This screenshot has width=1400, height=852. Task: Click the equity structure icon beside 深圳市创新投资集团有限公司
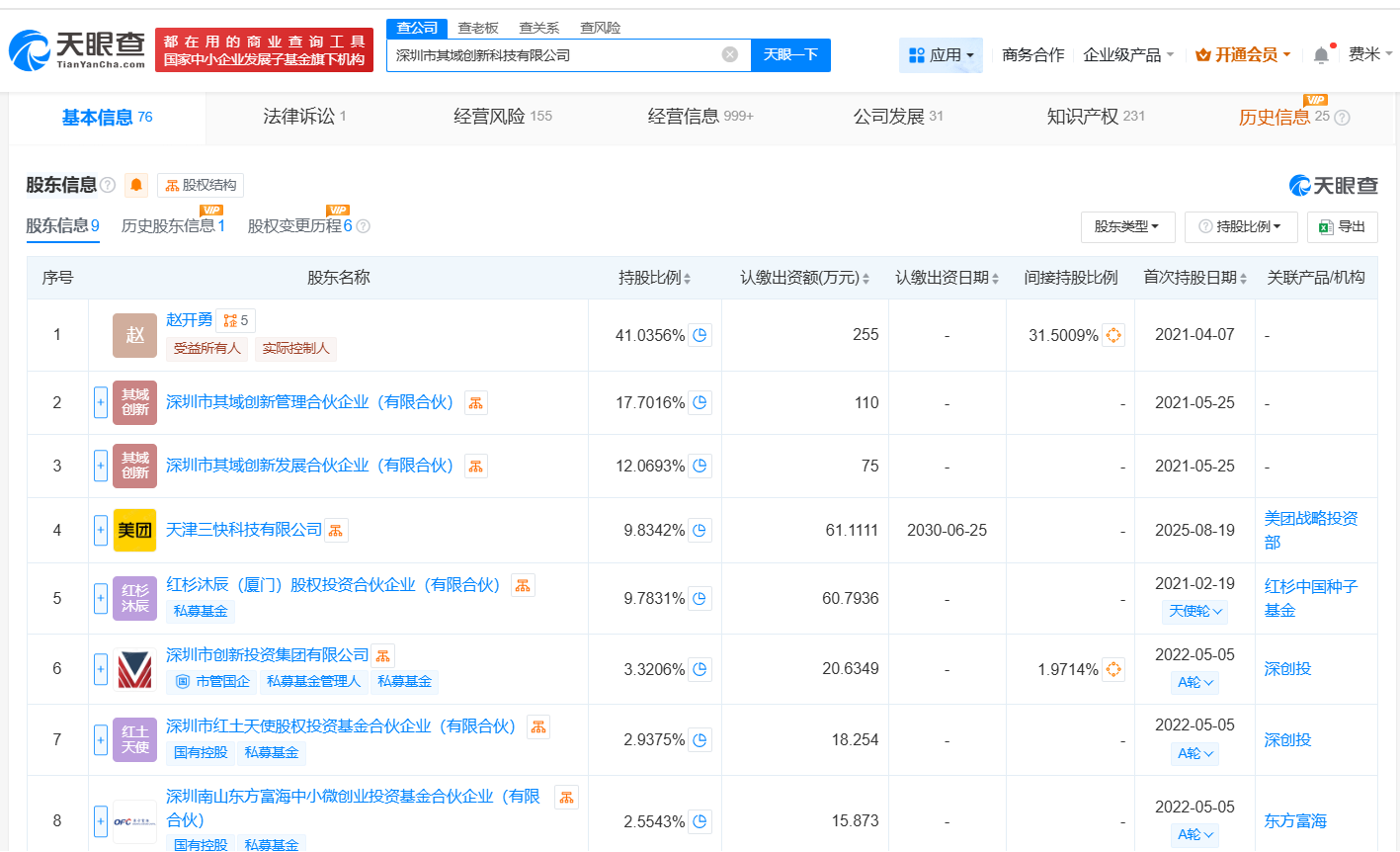[382, 655]
